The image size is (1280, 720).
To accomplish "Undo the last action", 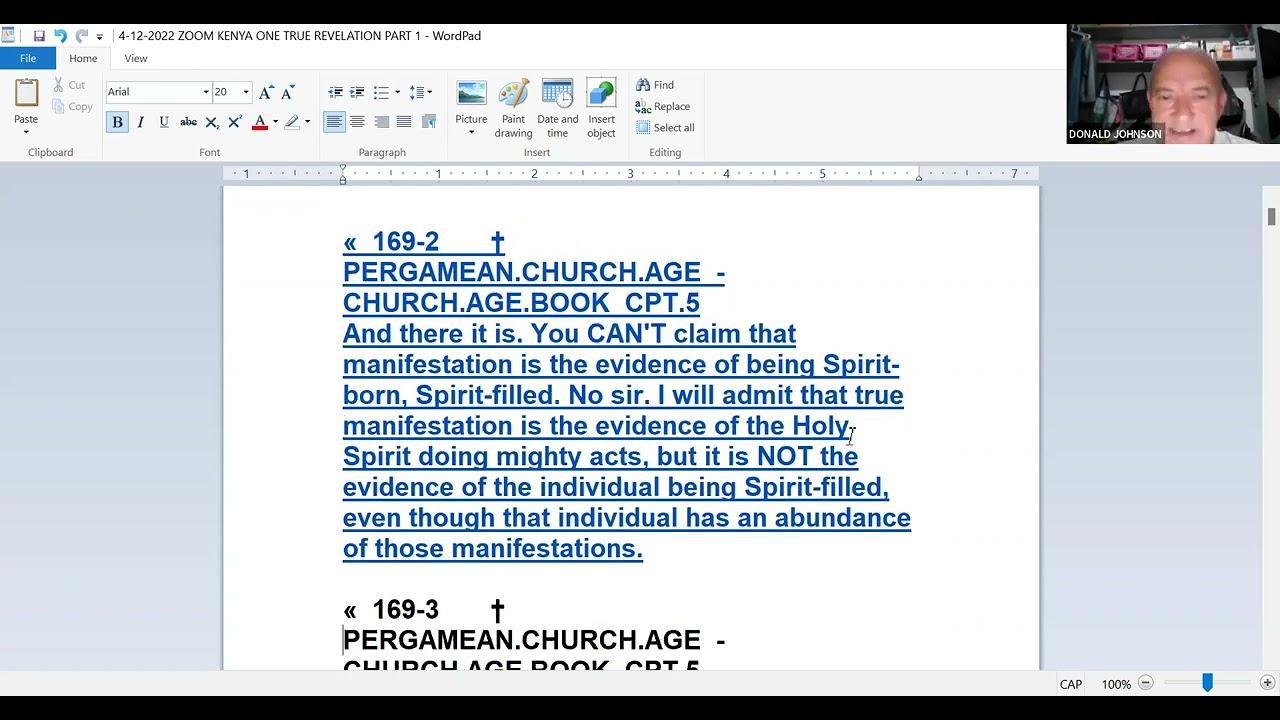I will click(60, 36).
